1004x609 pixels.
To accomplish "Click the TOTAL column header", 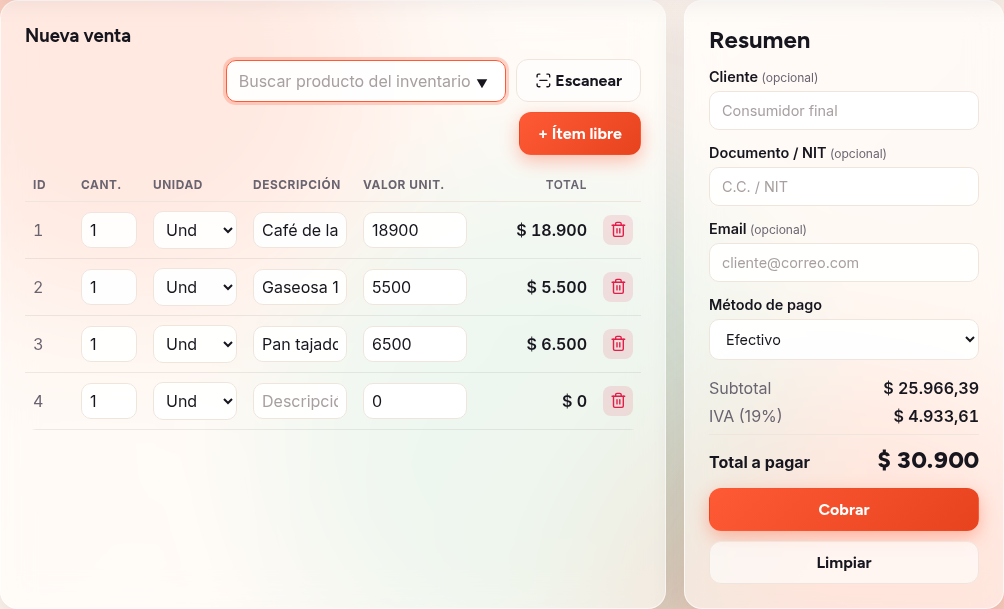I will [566, 184].
